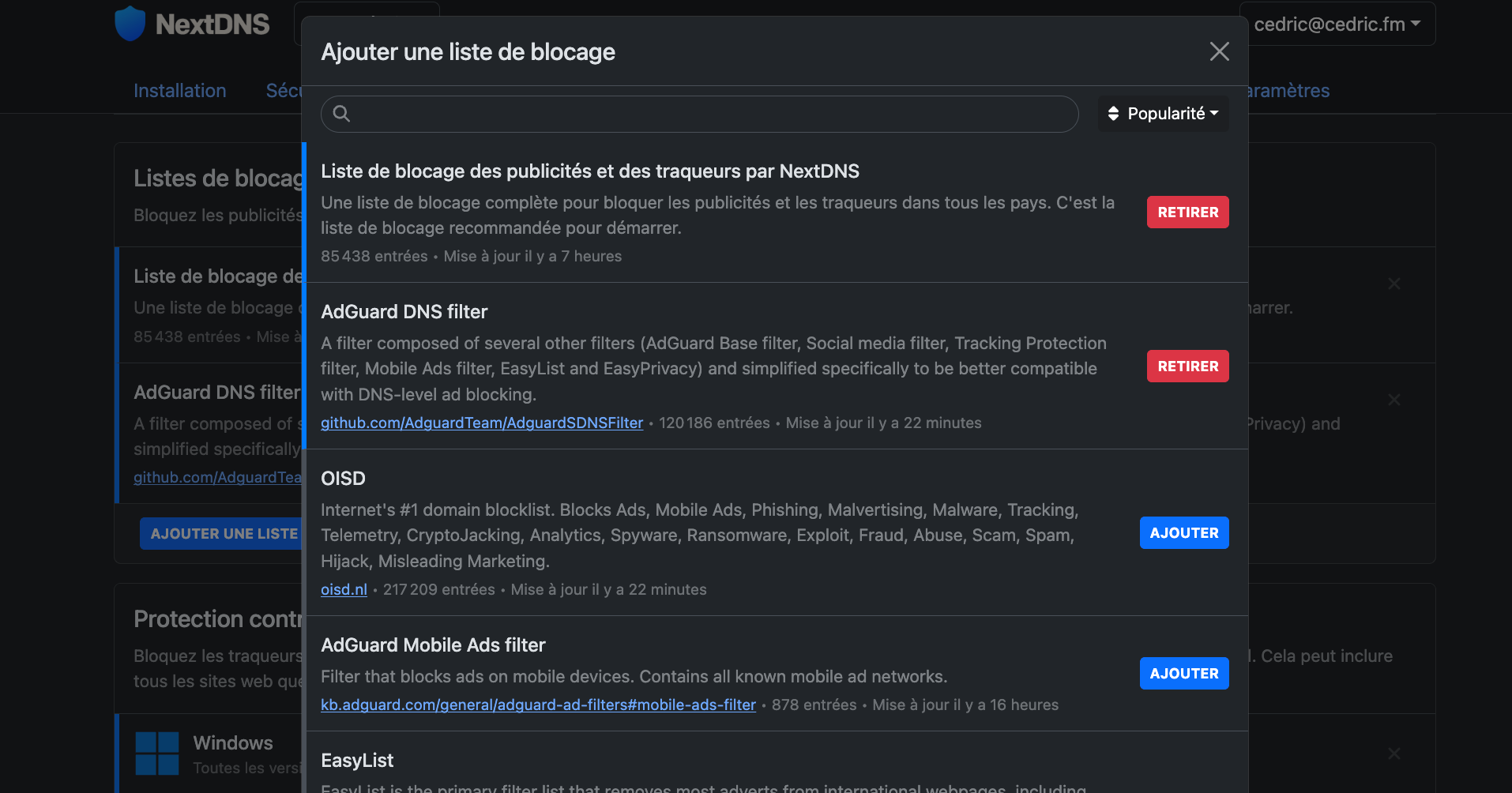Switch to the Installation tab

coord(180,91)
